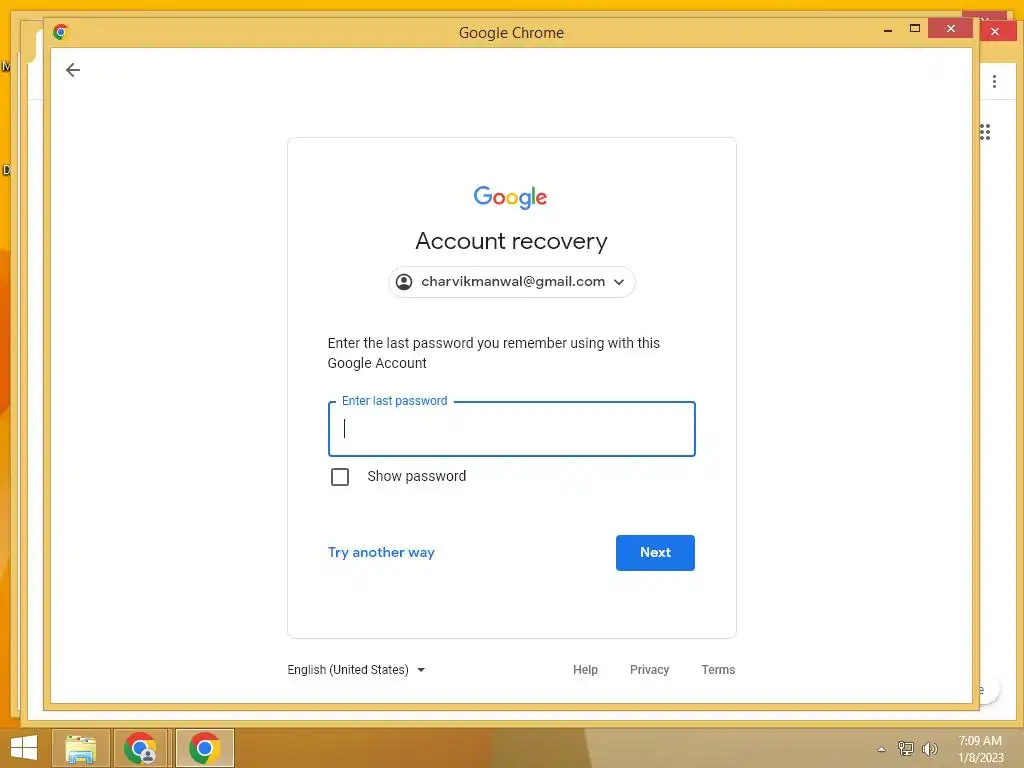Submit with the Next button
The width and height of the screenshot is (1024, 768).
655,552
